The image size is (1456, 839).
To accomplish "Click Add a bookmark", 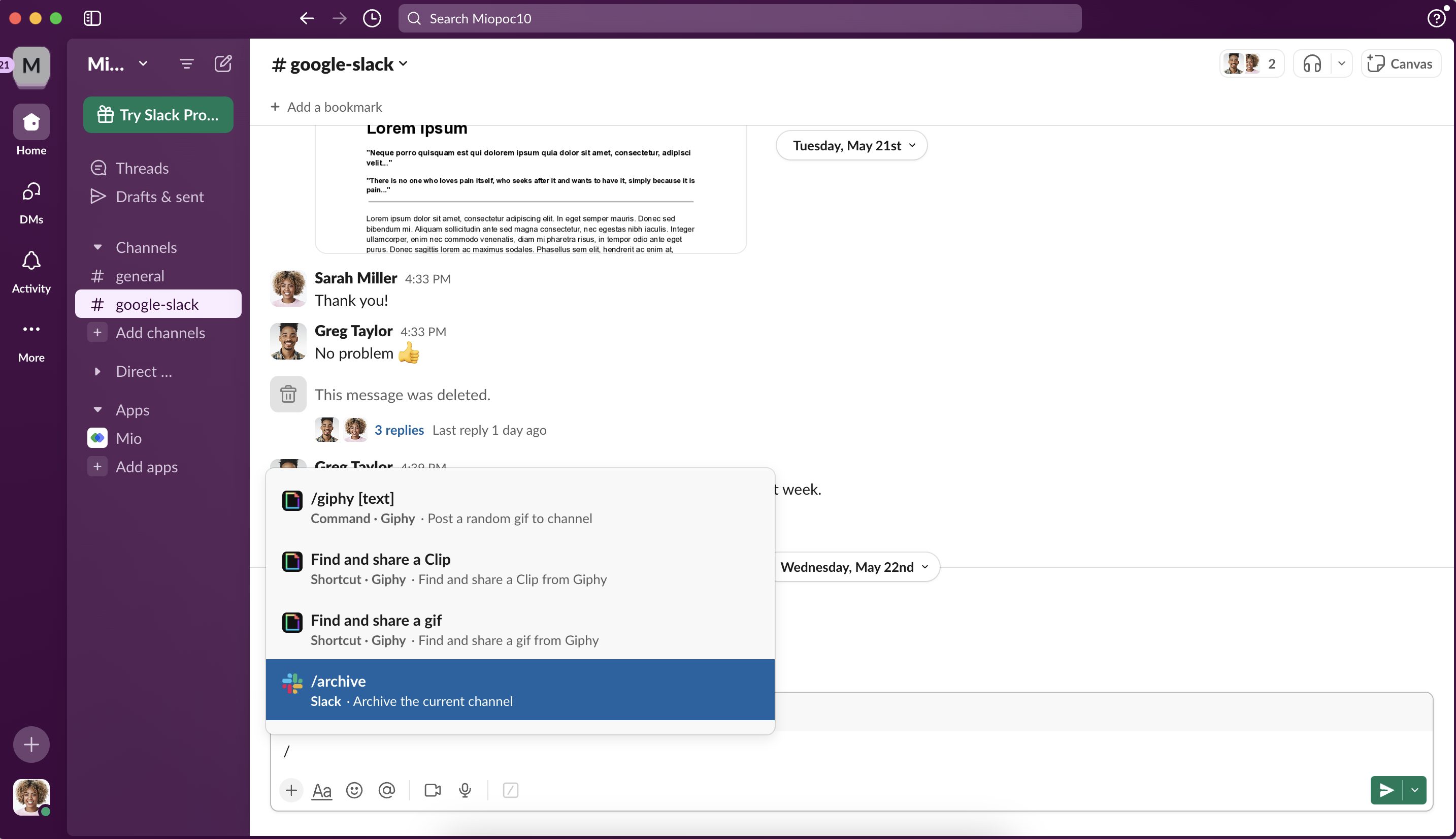I will click(x=326, y=107).
